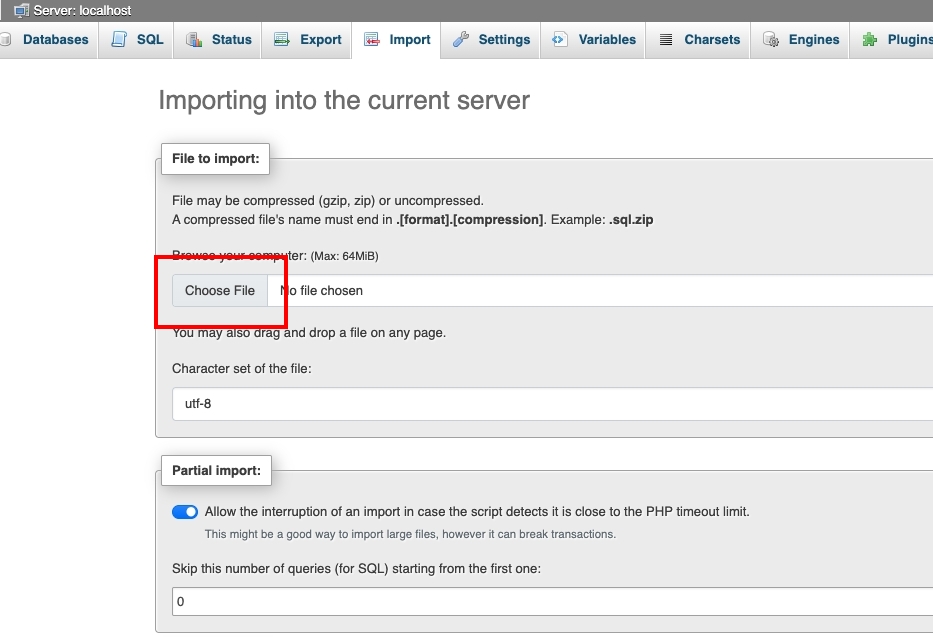Click 'Skip this number of queries' label
This screenshot has width=933, height=637.
click(356, 569)
